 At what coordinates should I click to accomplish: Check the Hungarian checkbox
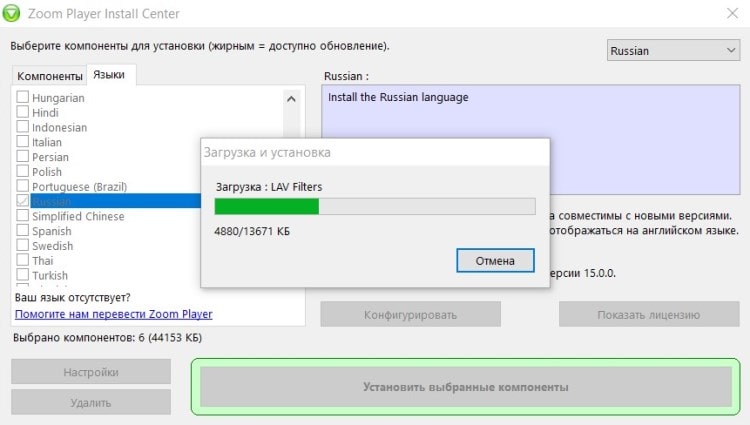(22, 97)
